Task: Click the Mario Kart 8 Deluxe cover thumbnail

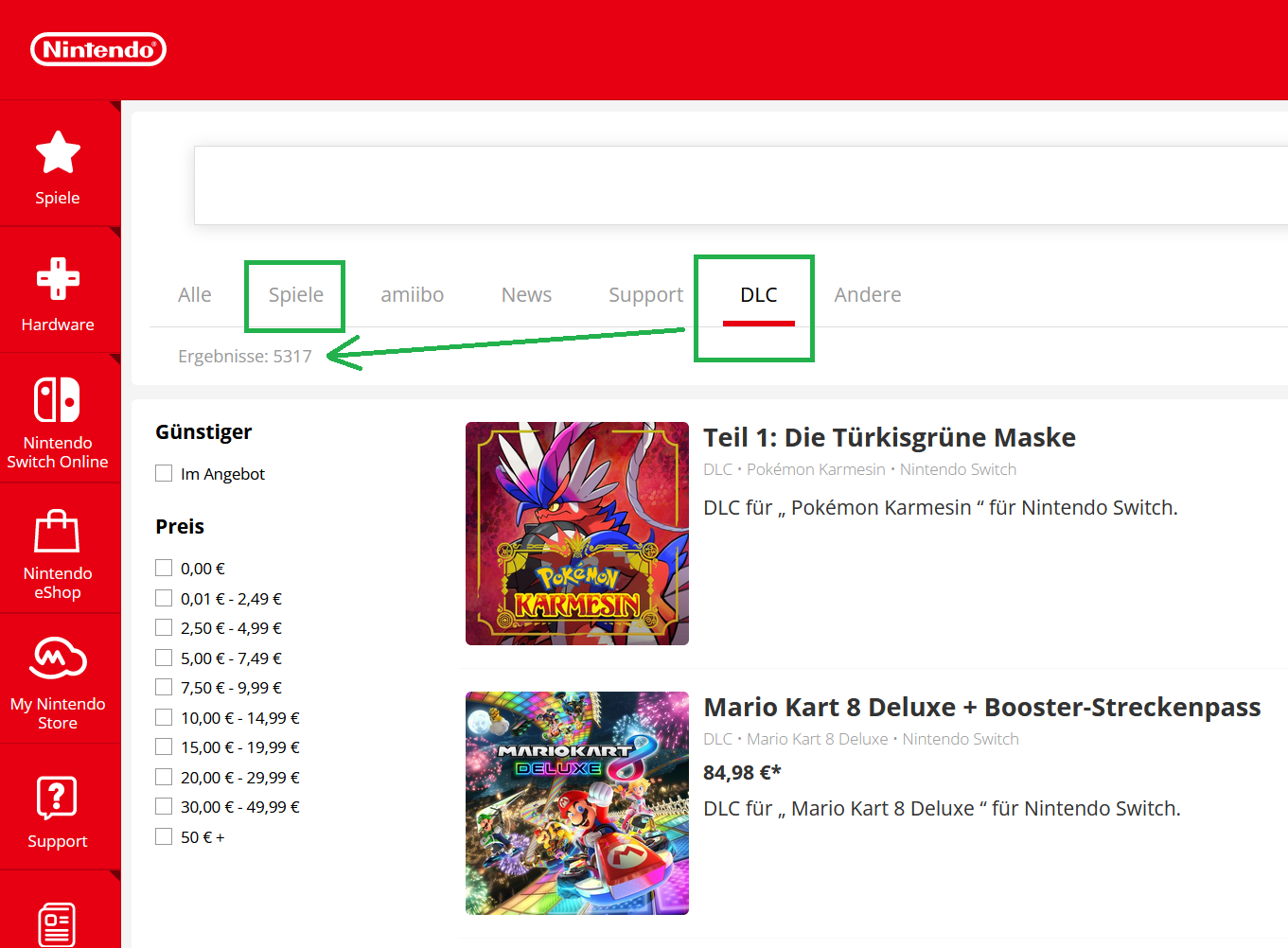Action: 577,803
